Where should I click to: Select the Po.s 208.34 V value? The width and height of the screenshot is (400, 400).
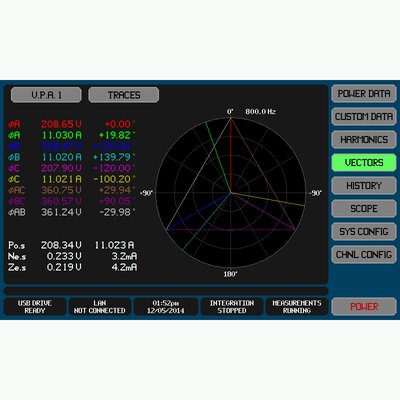pos(61,245)
